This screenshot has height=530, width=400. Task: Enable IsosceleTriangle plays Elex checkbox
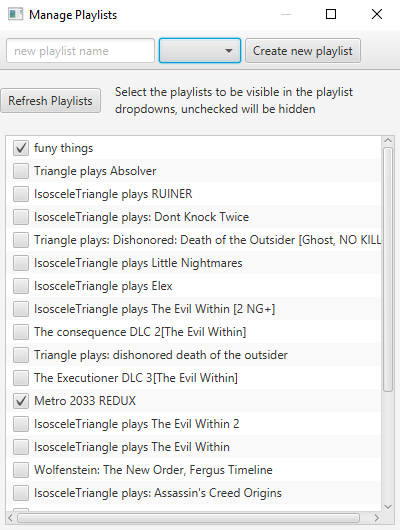pyautogui.click(x=21, y=286)
